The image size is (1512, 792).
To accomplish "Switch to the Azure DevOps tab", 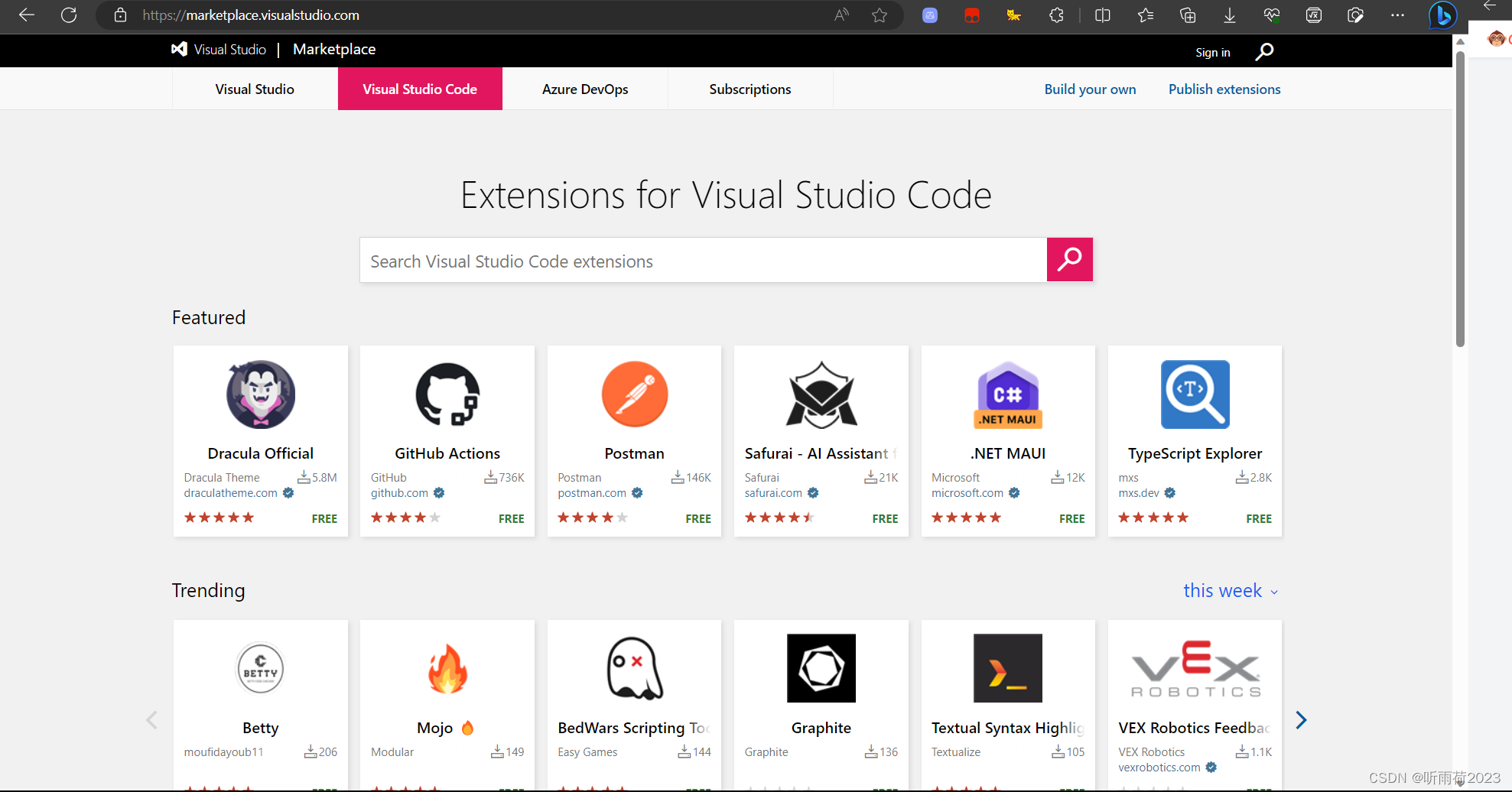I will click(585, 89).
